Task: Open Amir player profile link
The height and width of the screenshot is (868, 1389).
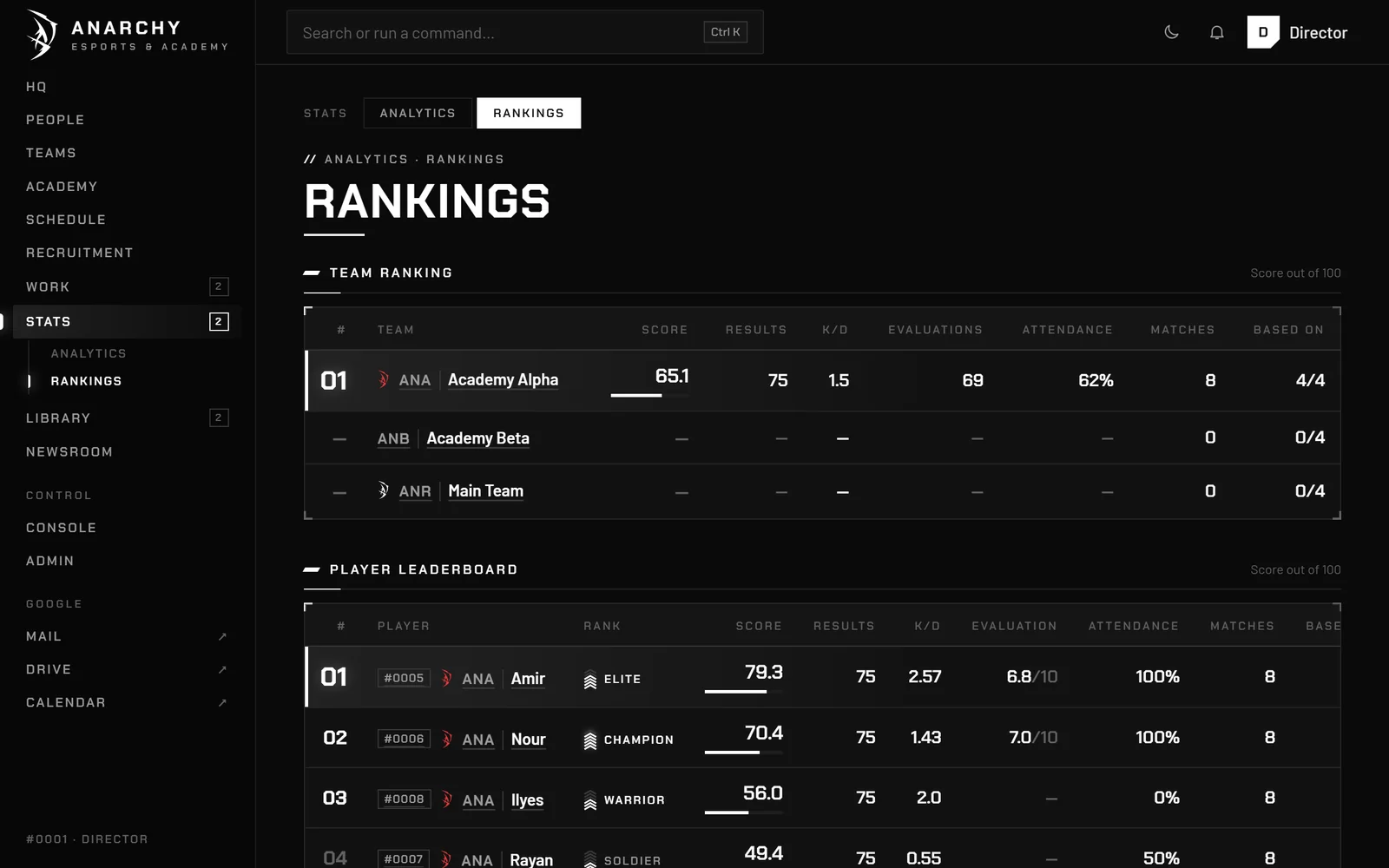Action: [528, 679]
